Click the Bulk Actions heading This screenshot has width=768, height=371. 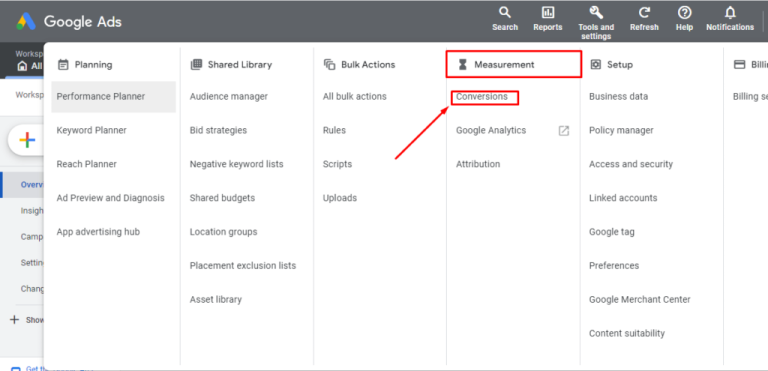click(368, 65)
